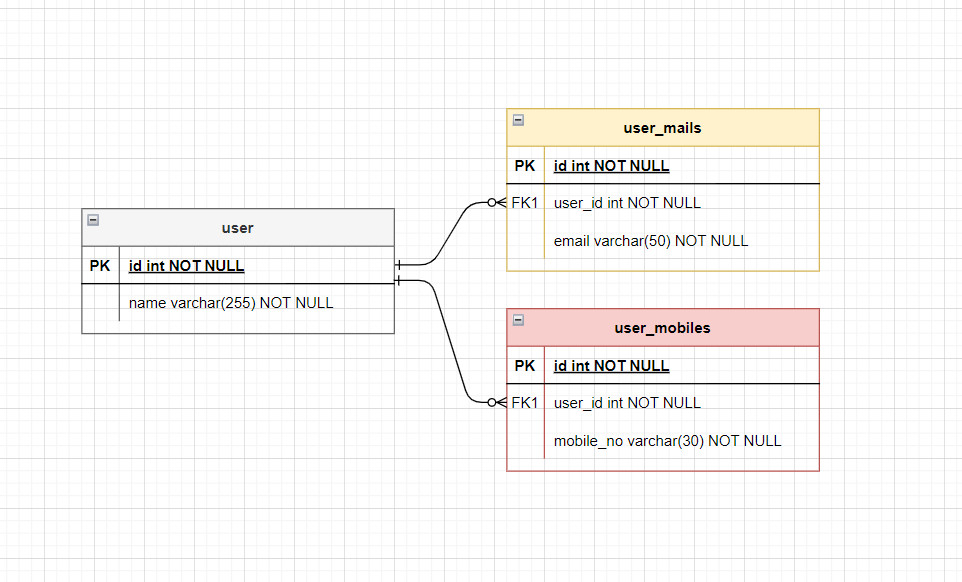This screenshot has height=582, width=962.
Task: Select FK1 label in user_mails table
Action: pyautogui.click(x=525, y=203)
